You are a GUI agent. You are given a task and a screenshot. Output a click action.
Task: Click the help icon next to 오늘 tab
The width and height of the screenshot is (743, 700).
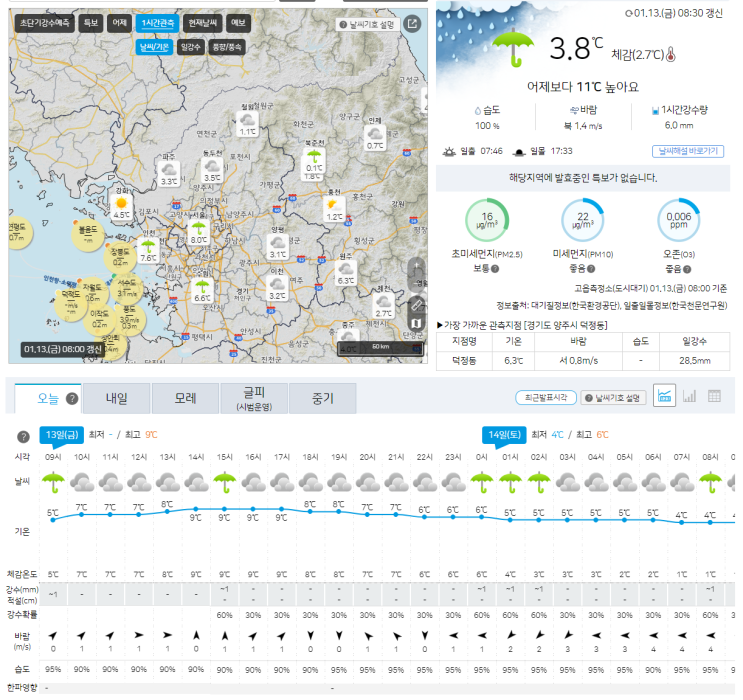pos(72,399)
